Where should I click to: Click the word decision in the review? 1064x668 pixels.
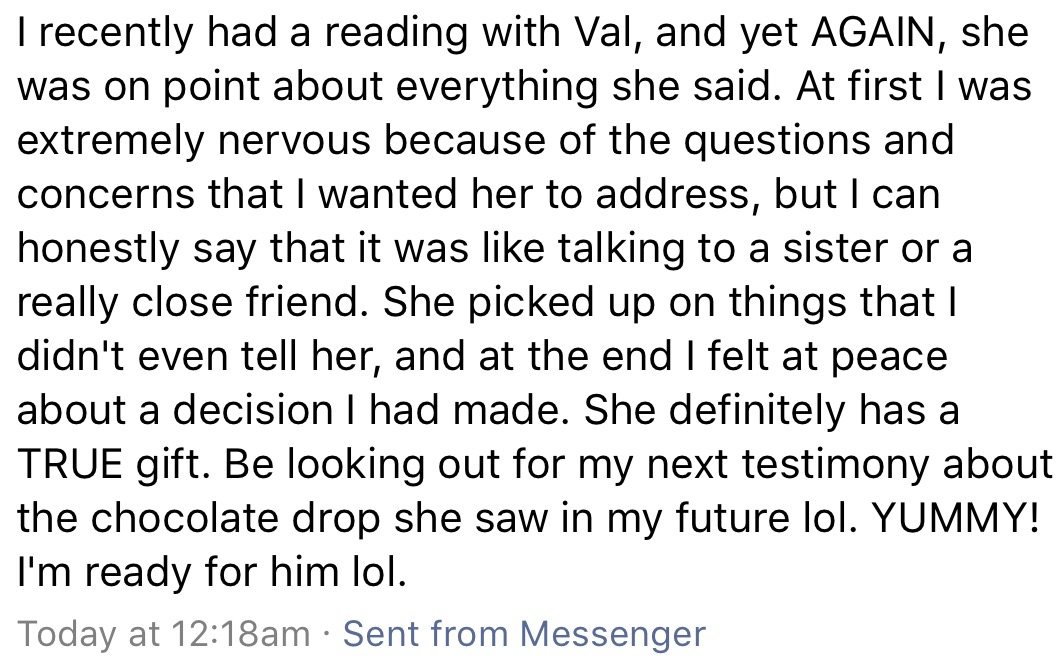253,410
